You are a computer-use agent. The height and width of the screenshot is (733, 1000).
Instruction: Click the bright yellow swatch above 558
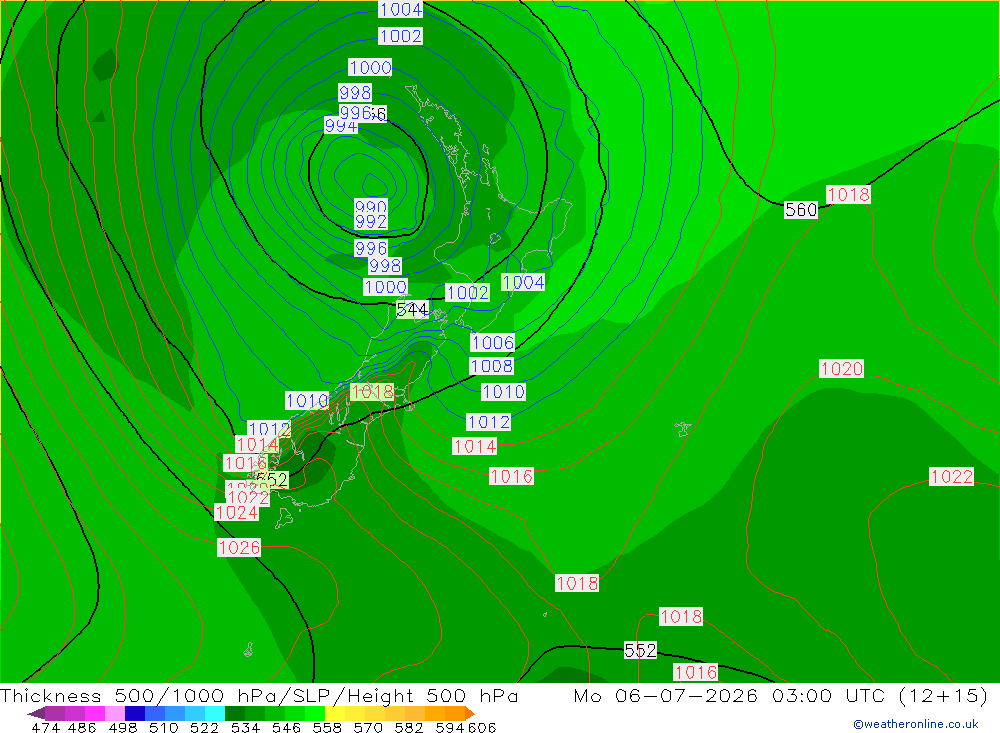pos(335,713)
